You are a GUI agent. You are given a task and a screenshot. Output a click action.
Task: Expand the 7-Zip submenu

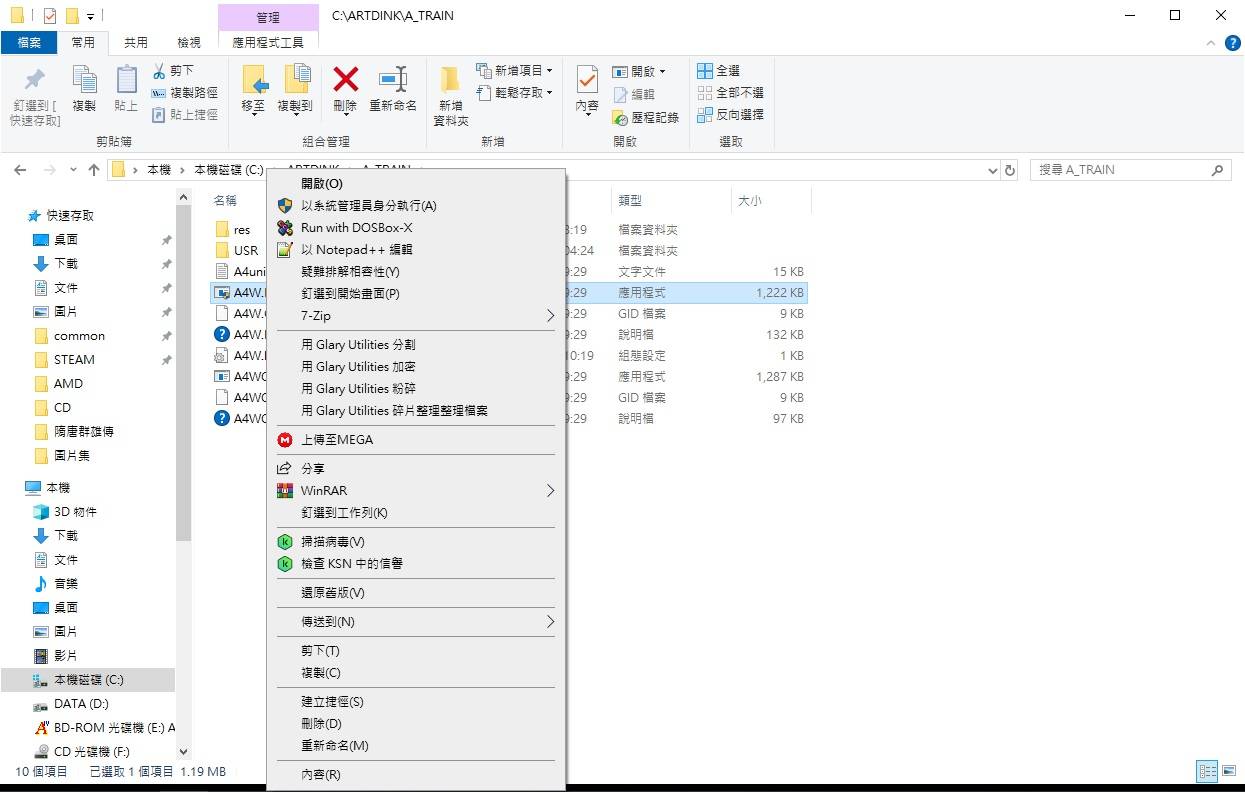[416, 316]
